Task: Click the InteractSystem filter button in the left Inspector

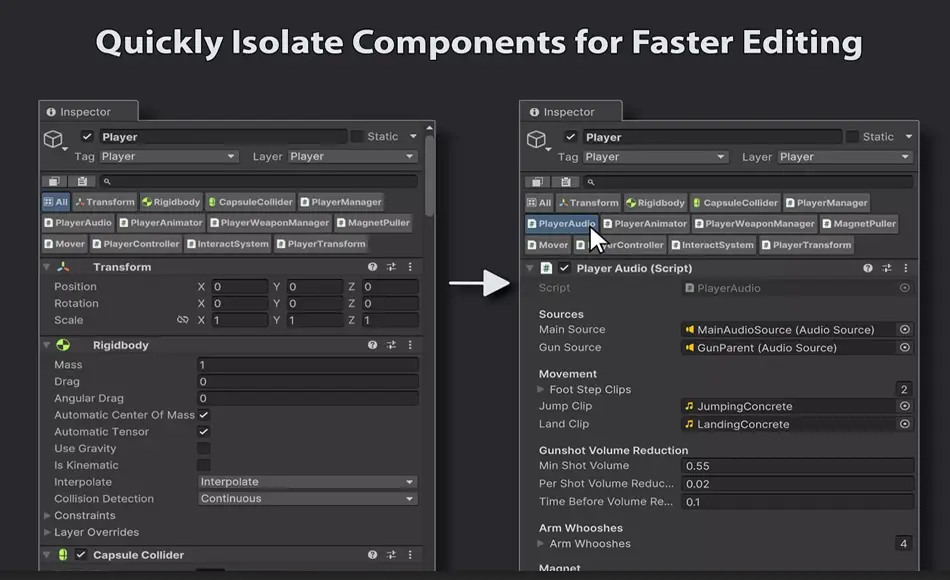Action: (228, 244)
